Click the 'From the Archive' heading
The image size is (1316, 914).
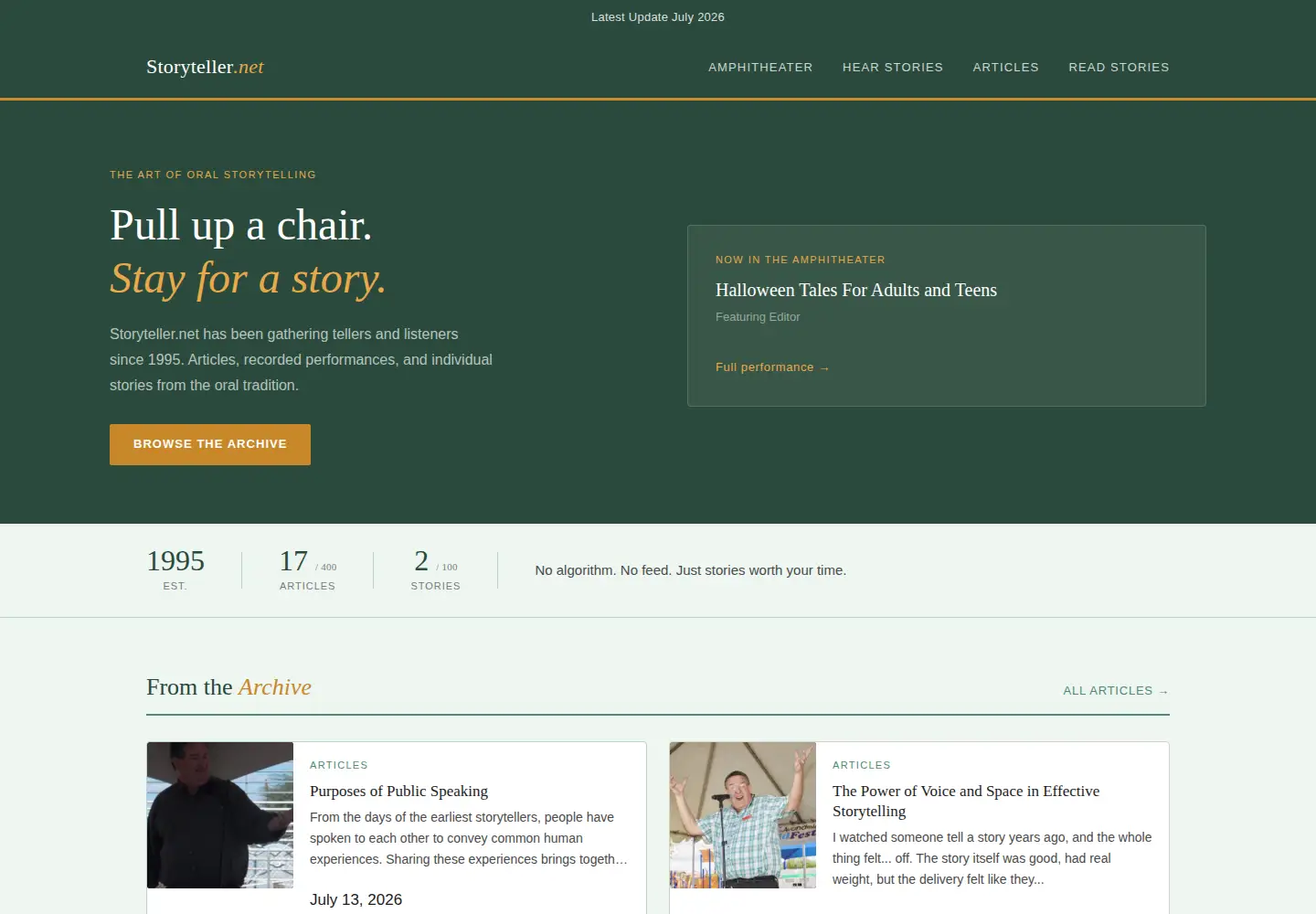228,687
